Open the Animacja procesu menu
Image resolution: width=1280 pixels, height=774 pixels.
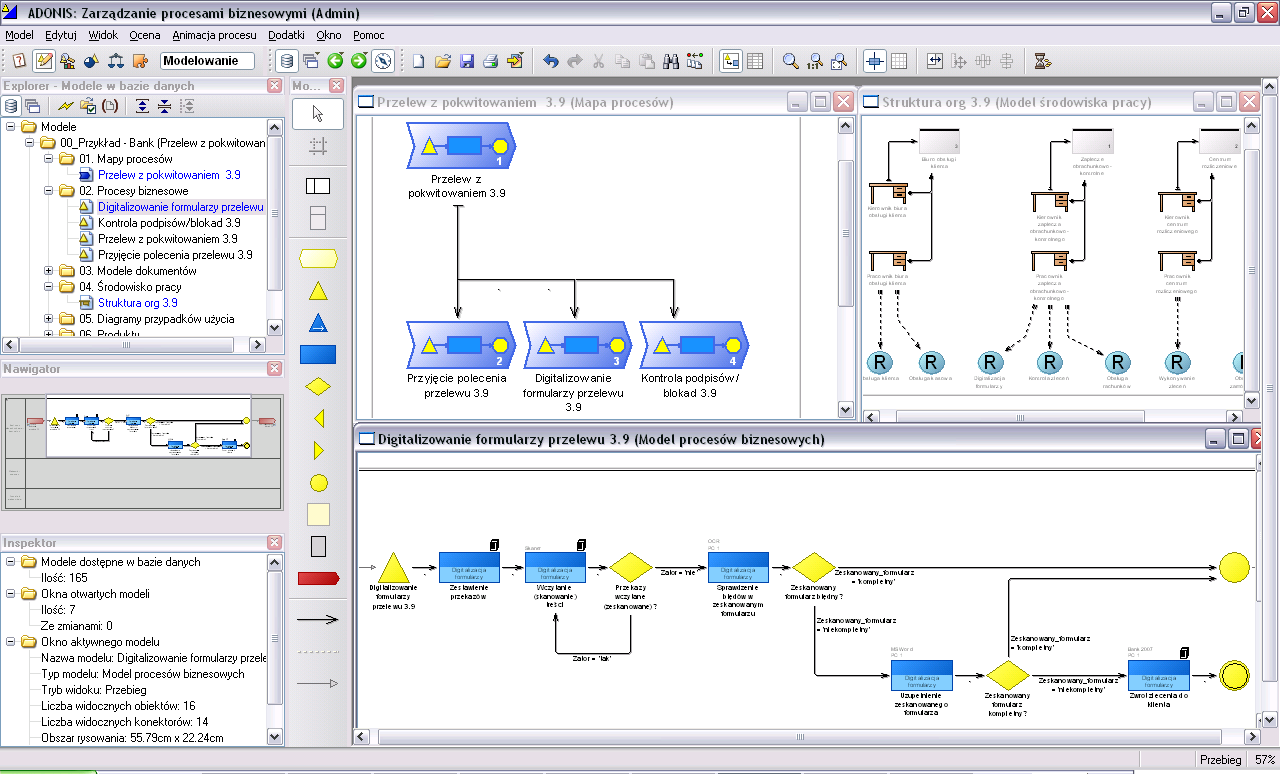(x=215, y=35)
